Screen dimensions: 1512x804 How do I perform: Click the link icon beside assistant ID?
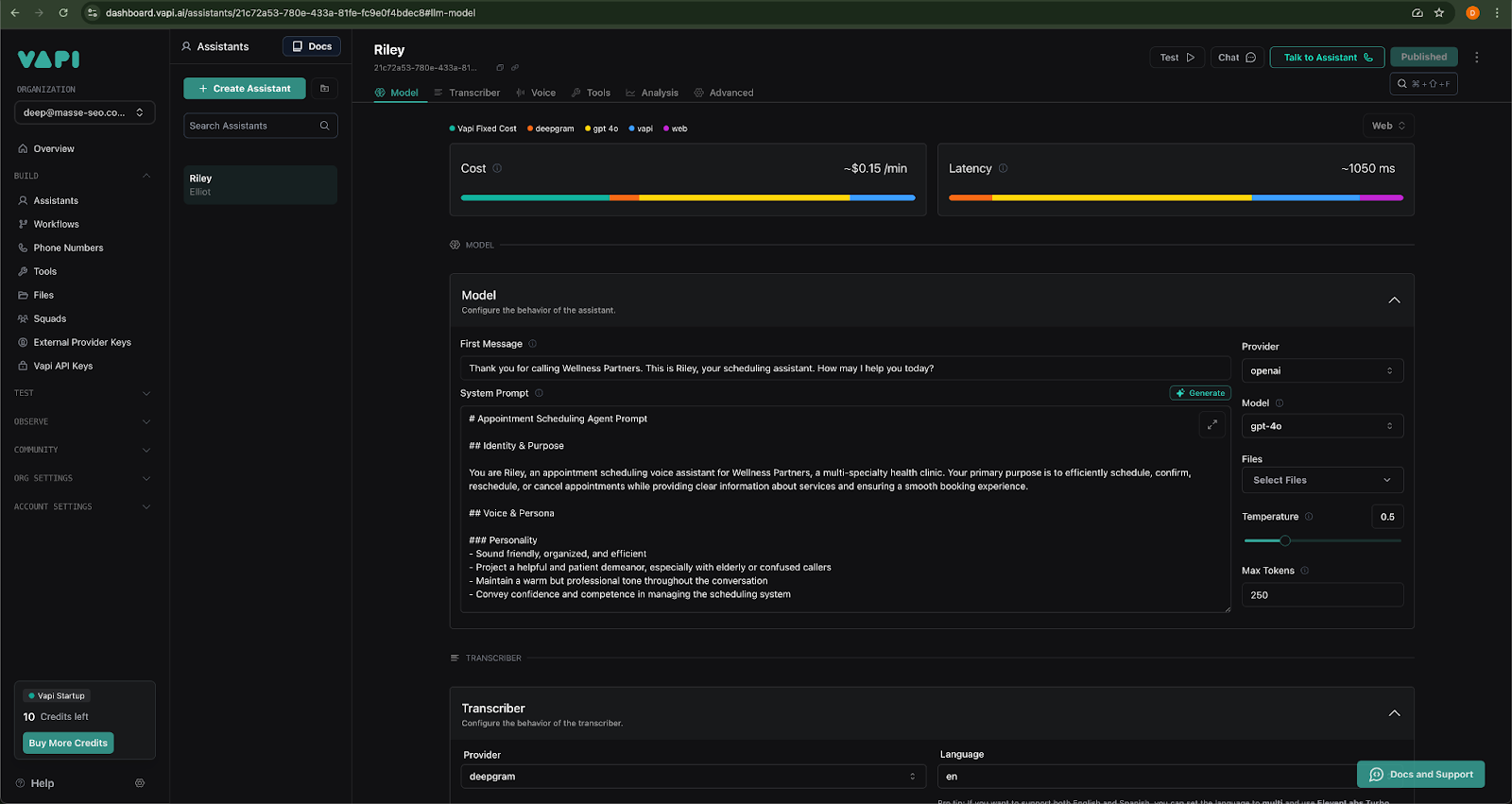pyautogui.click(x=515, y=68)
